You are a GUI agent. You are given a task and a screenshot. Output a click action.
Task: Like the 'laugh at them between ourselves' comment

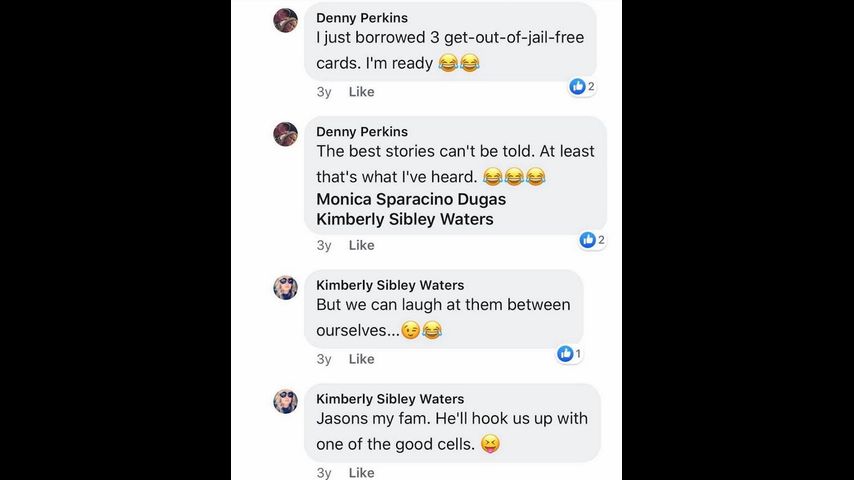[x=361, y=359]
